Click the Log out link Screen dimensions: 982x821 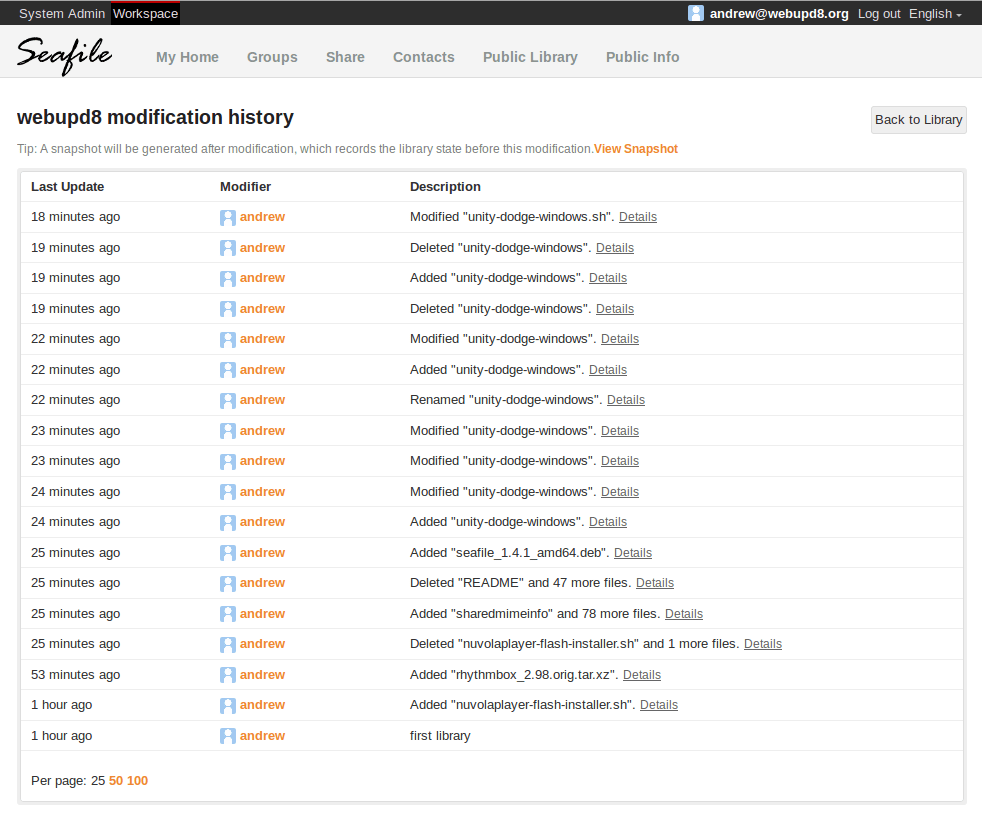pos(879,14)
